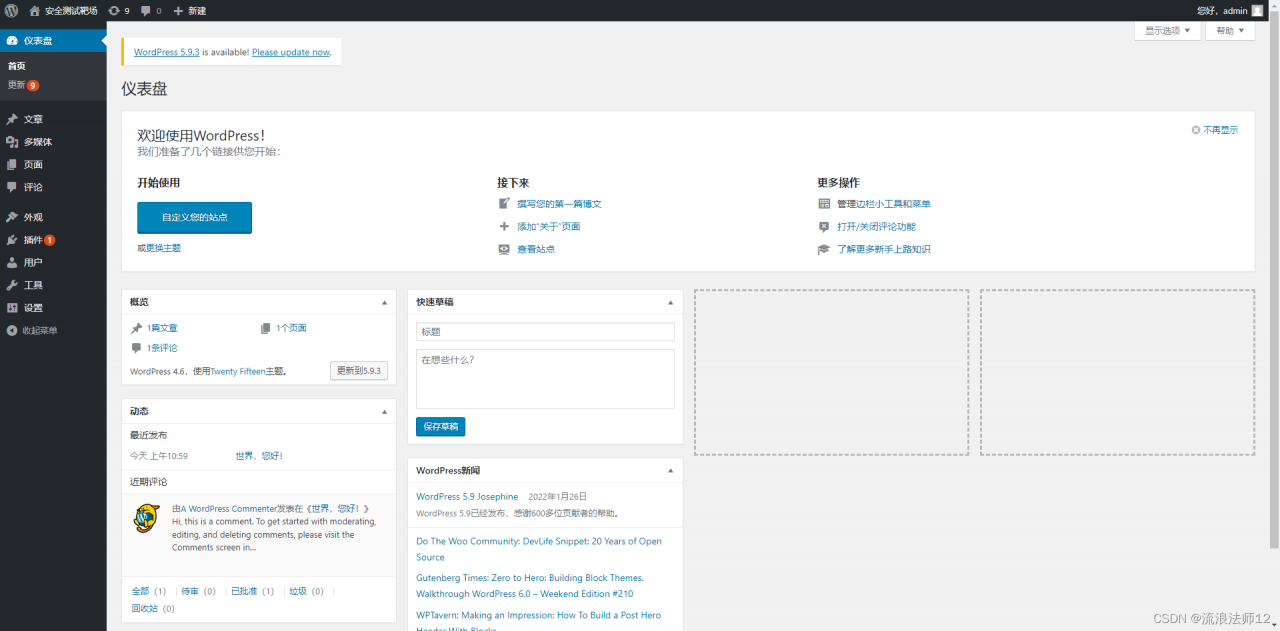This screenshot has height=631, width=1280.
Task: Click 或更换主题 link
Action: click(159, 247)
